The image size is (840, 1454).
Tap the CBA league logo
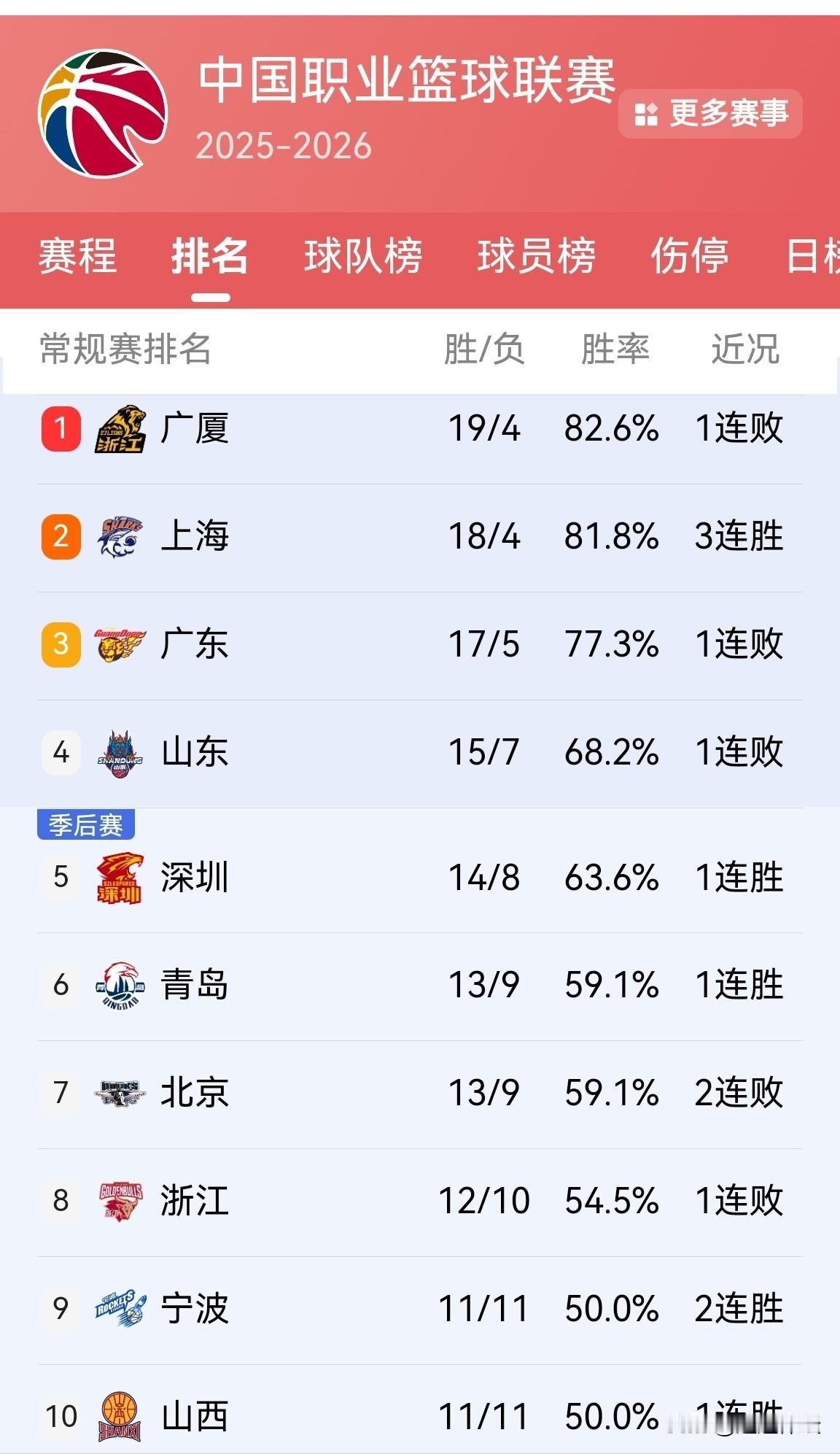click(103, 114)
